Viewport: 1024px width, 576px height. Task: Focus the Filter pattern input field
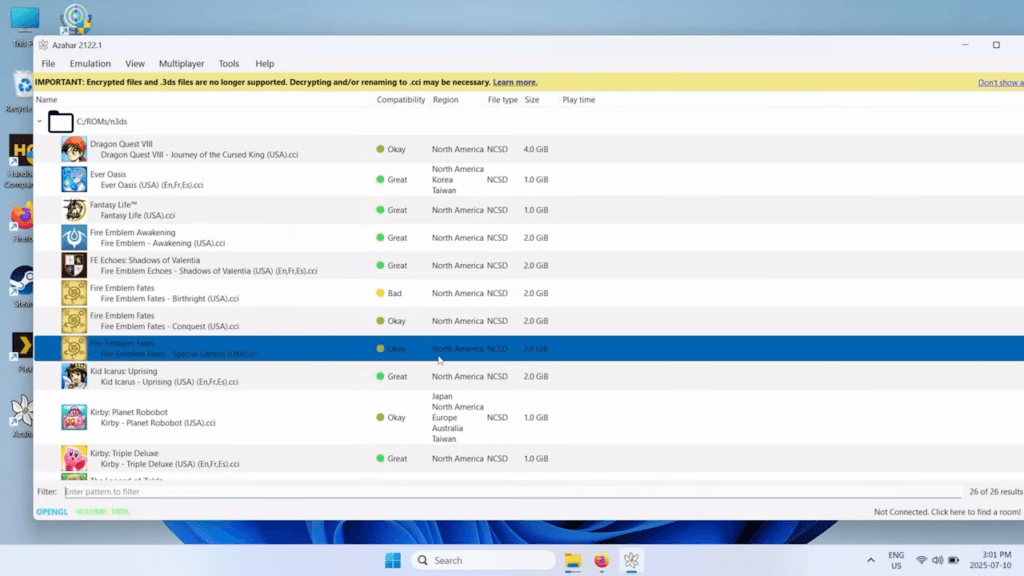[513, 492]
